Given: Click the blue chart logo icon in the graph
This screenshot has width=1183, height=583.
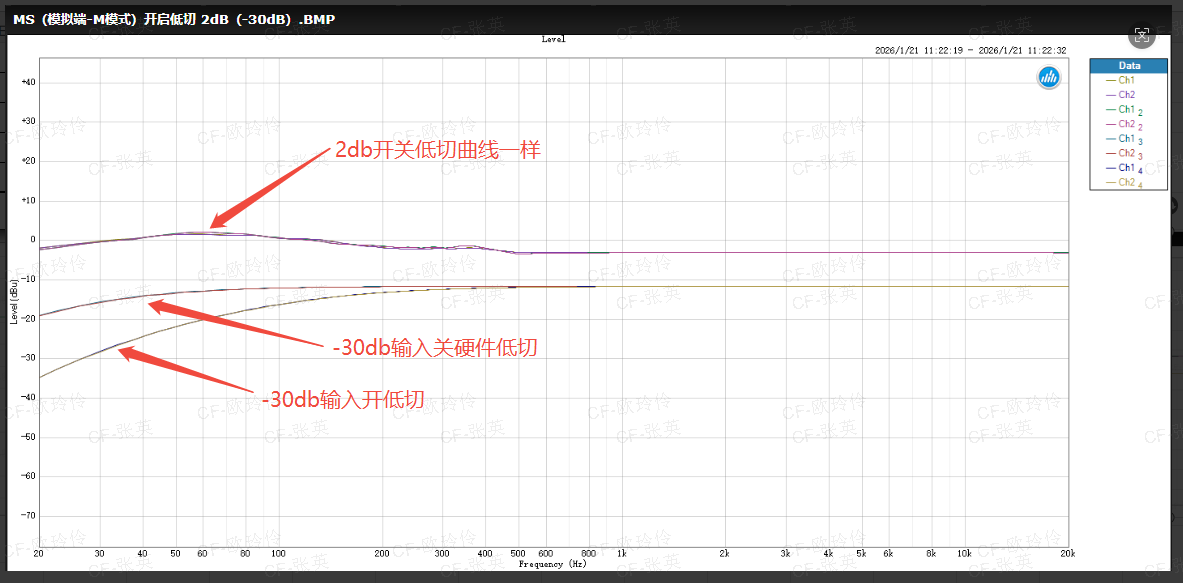Looking at the screenshot, I should coord(1049,76).
